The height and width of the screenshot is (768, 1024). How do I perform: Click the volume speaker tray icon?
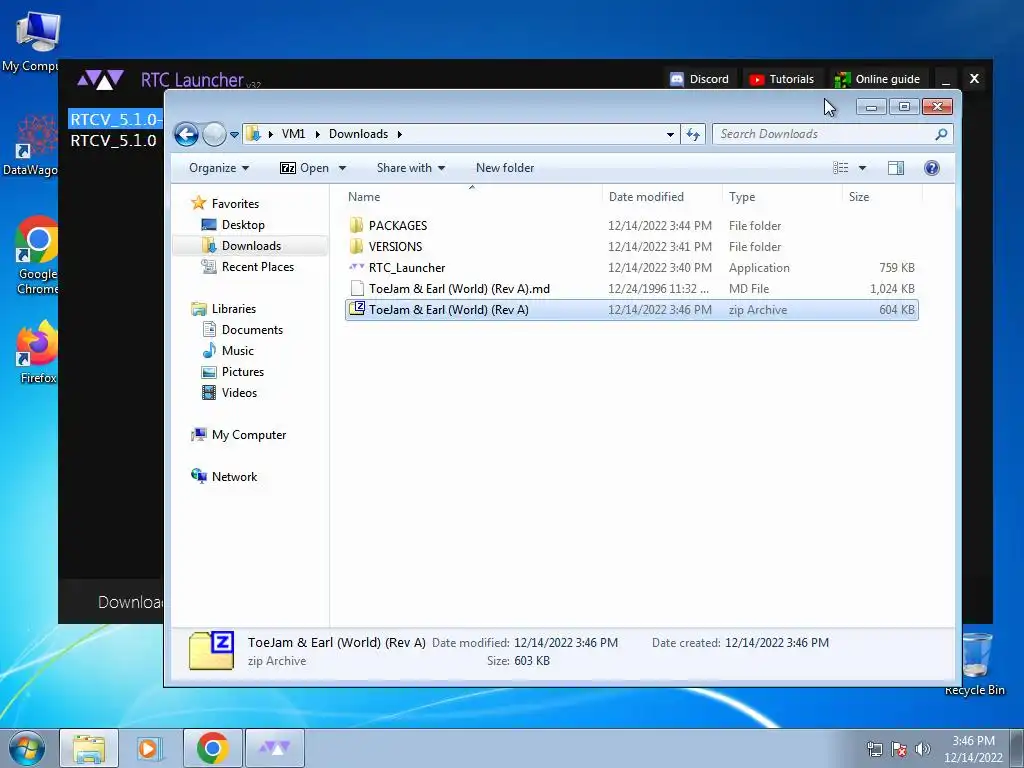[922, 749]
